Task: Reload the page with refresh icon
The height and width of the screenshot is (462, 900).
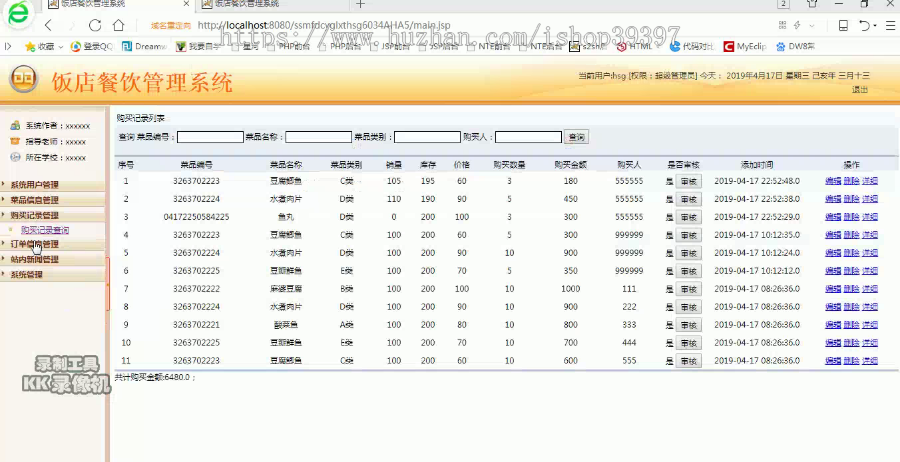Action: coord(95,25)
